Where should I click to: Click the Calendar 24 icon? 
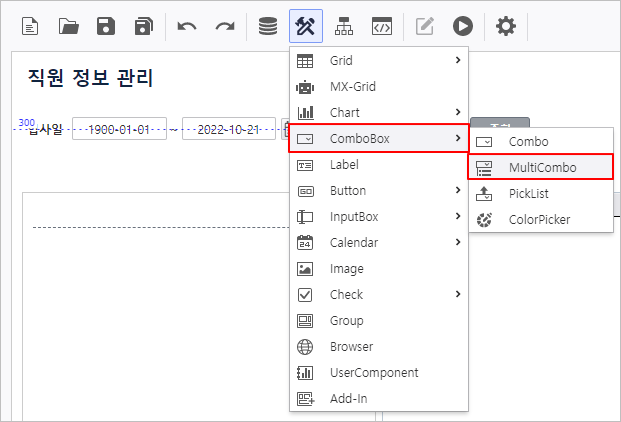point(305,243)
